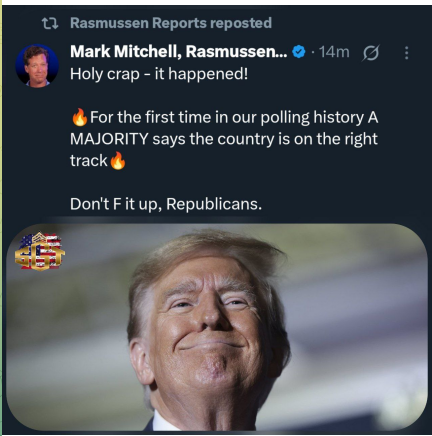Click the fire emoji before 'For the first'

(x=80, y=117)
